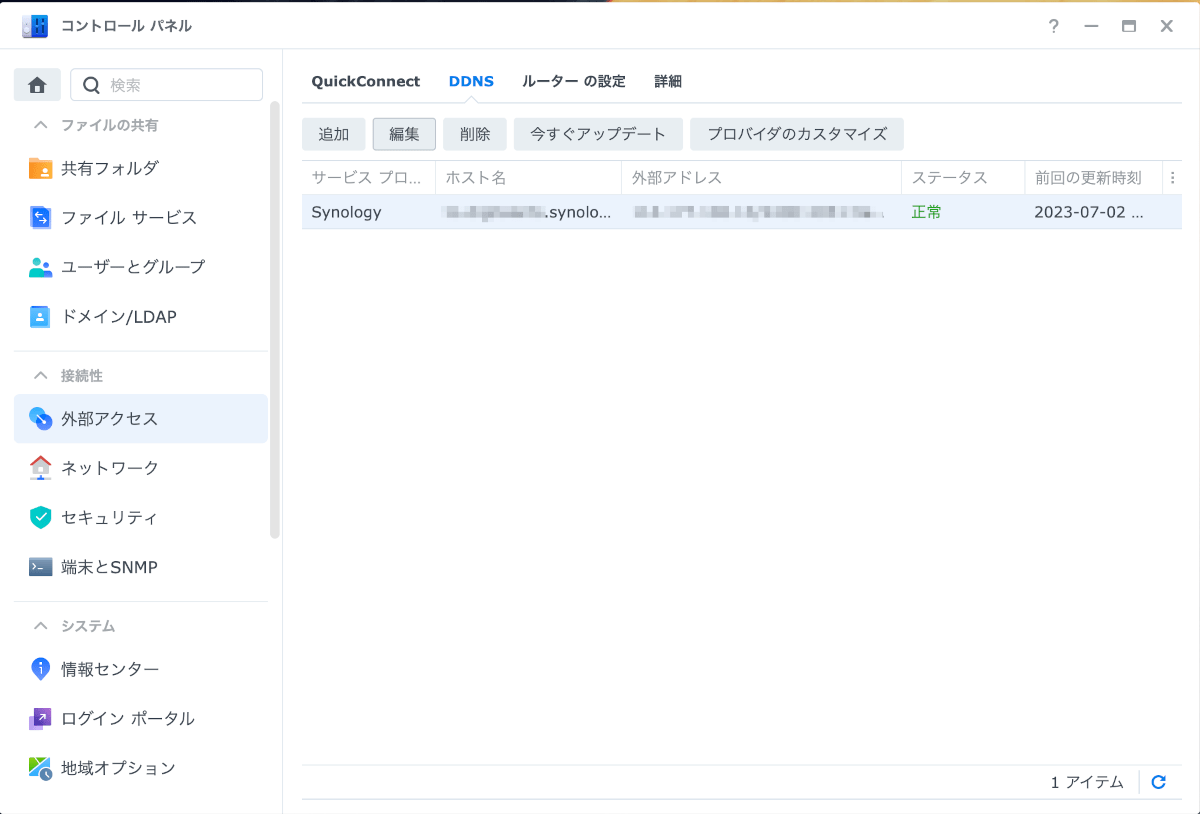
Task: Open the ログイン ポータル icon
Action: [40, 718]
